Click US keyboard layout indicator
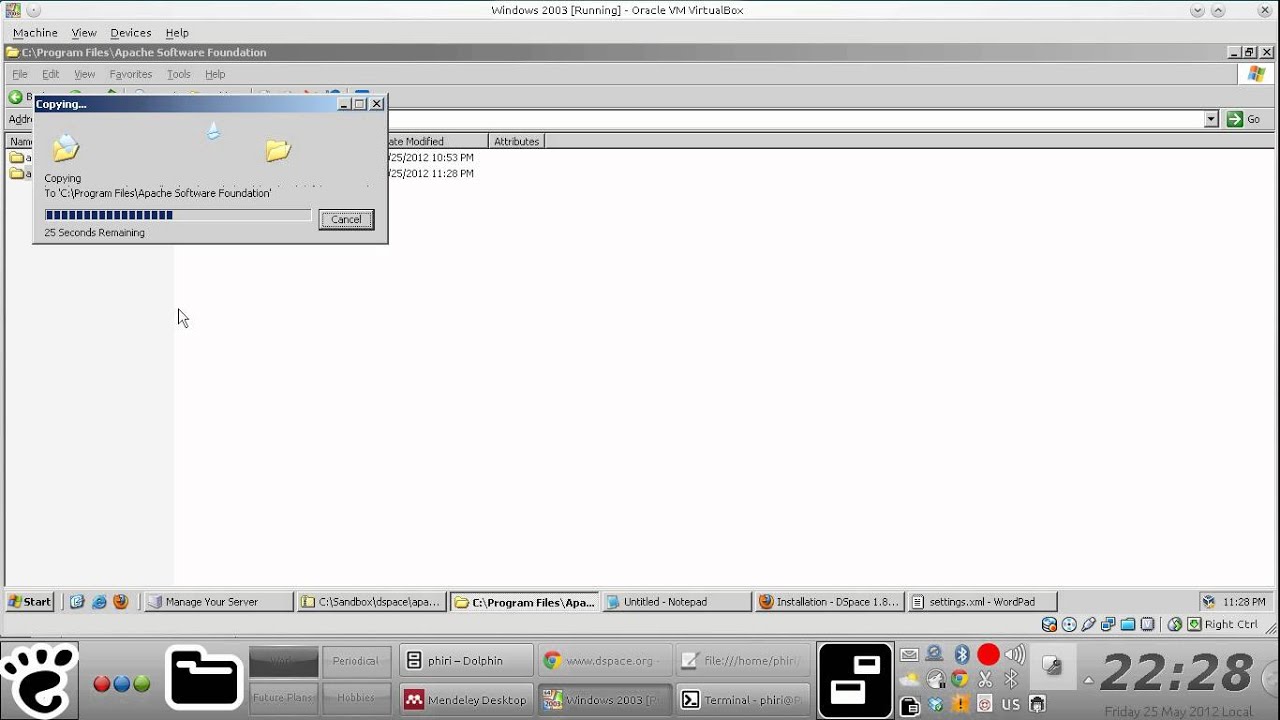Viewport: 1280px width, 720px height. pos(1011,705)
